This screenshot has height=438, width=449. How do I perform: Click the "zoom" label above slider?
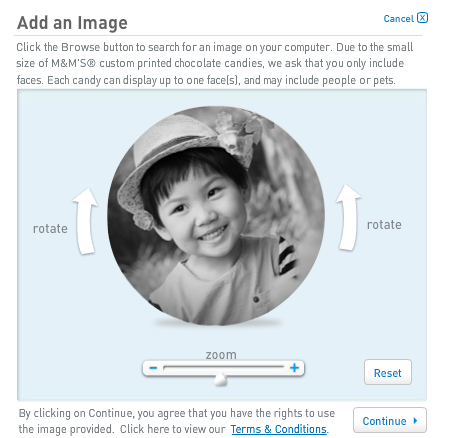tap(221, 355)
